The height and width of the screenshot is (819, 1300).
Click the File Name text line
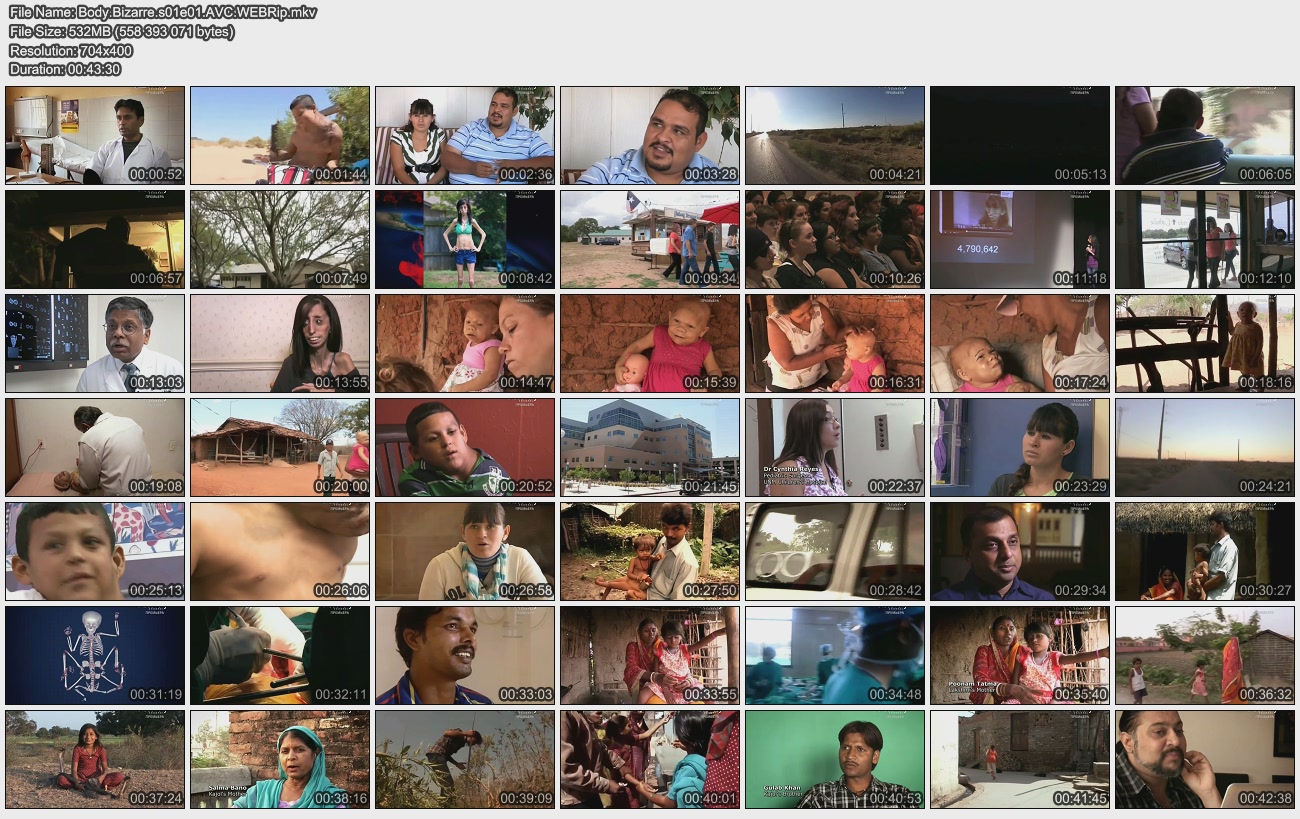[x=163, y=12]
